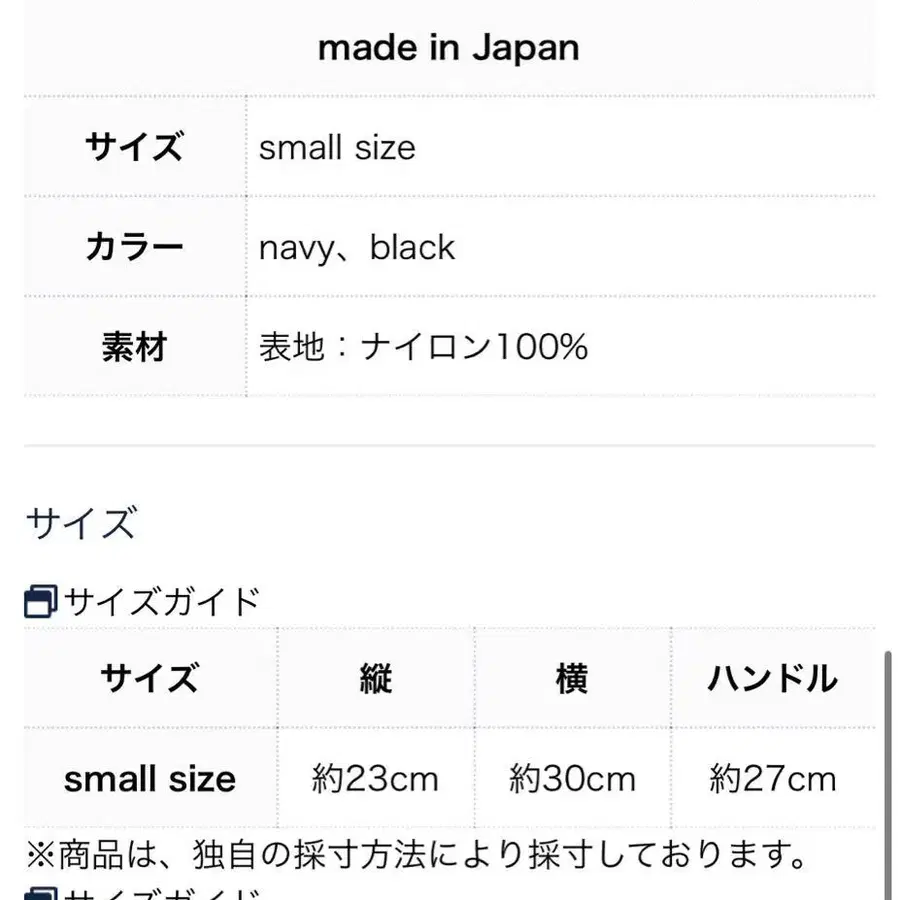Click the 約27cm handle cell
The height and width of the screenshot is (900, 900).
point(773,779)
